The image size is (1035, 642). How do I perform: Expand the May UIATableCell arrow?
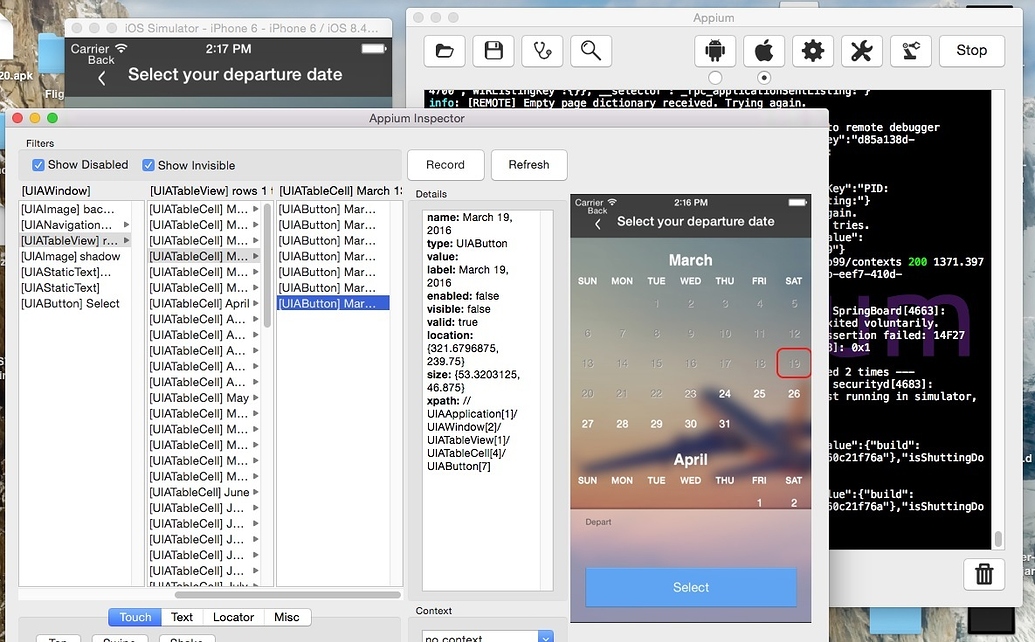[x=255, y=398]
